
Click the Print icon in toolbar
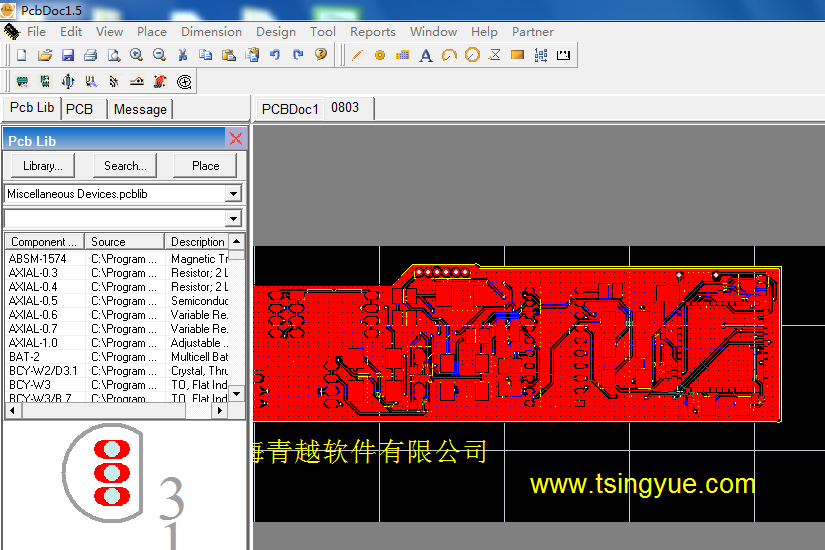90,55
